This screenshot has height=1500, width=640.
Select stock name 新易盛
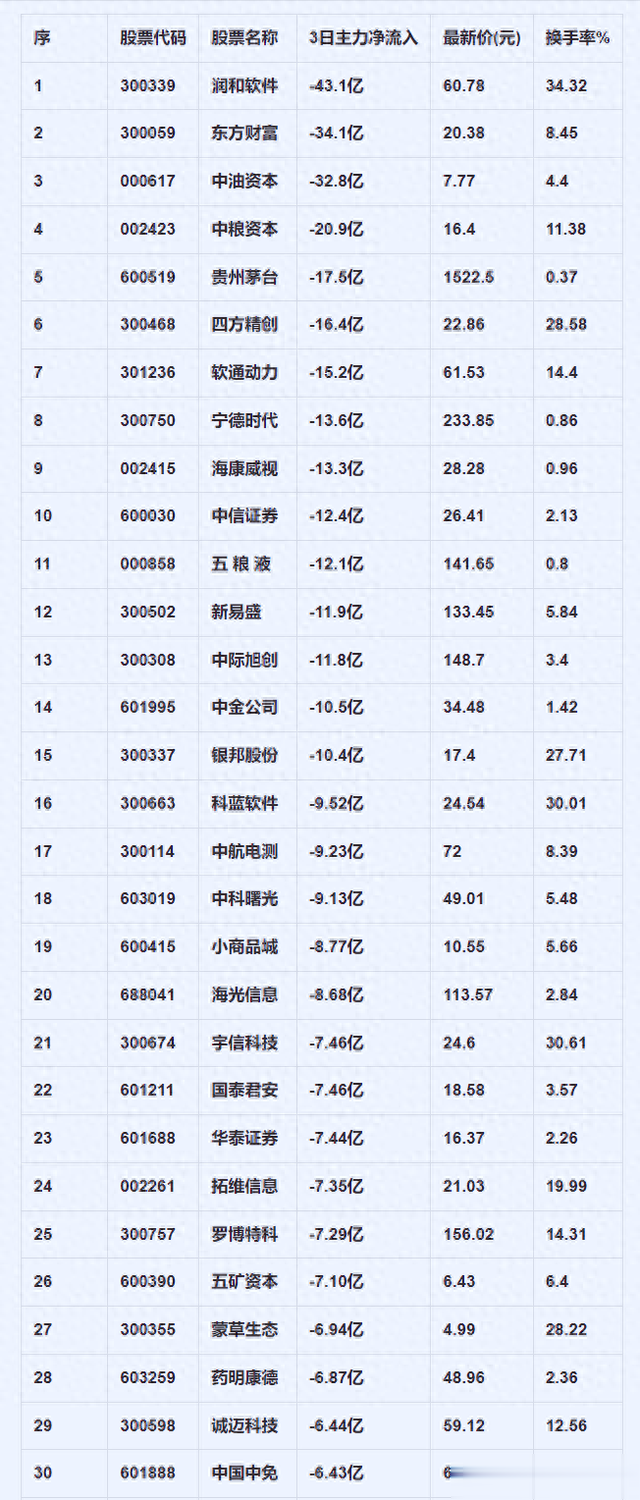pyautogui.click(x=237, y=612)
